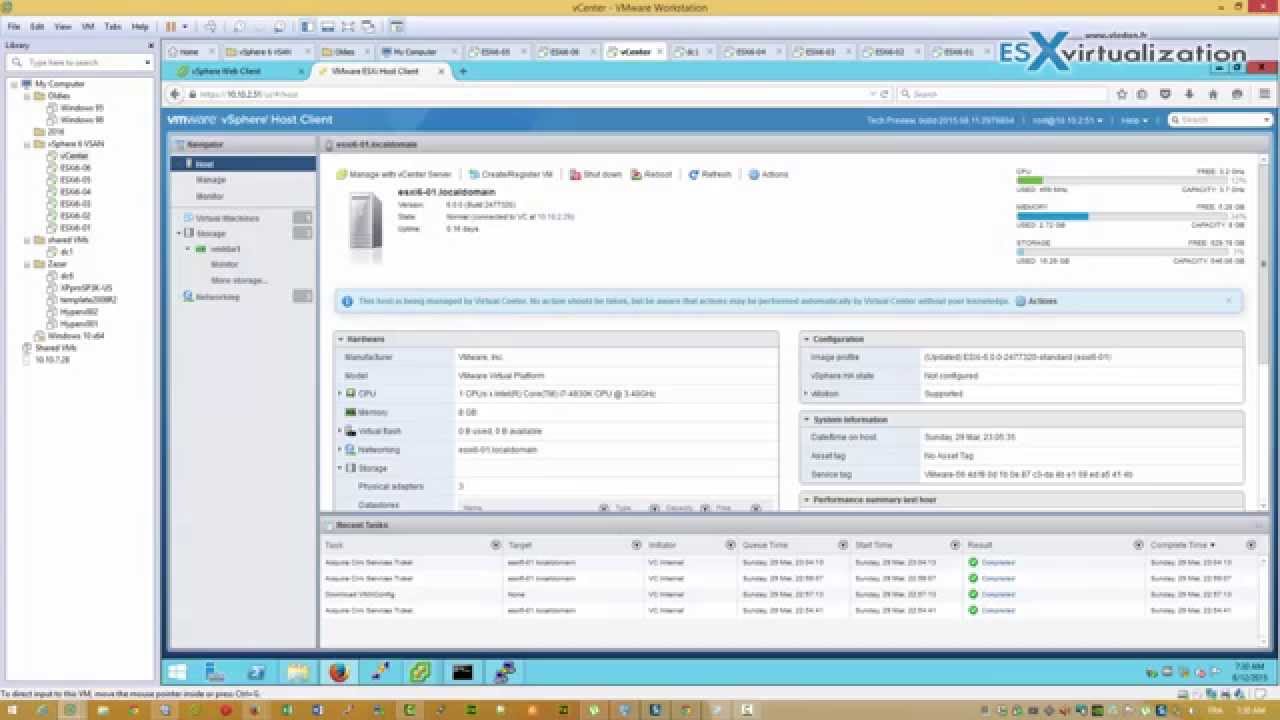Open Virtual Machines in the Navigator

click(x=227, y=218)
